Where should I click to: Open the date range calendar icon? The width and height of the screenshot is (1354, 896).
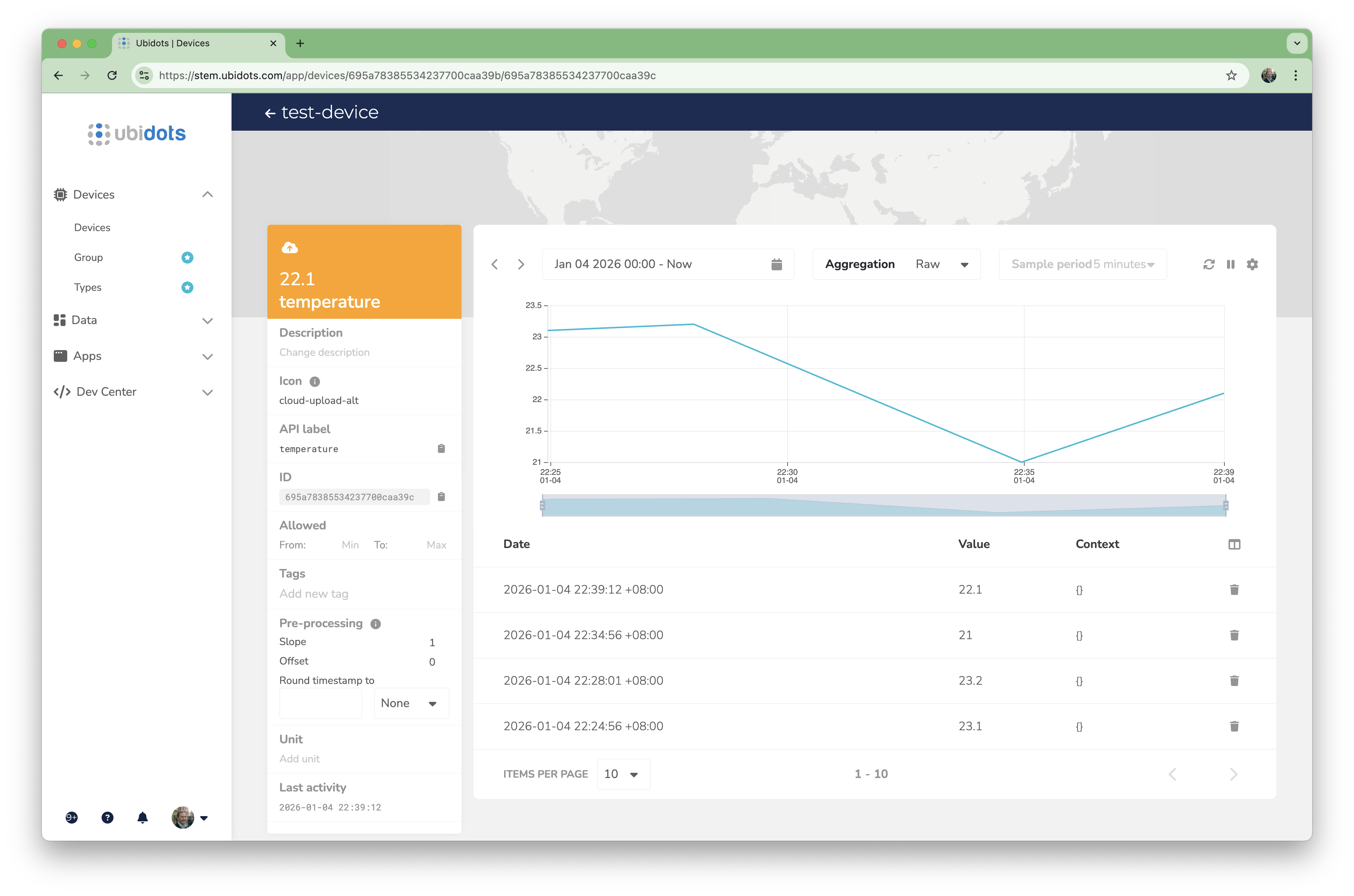coord(776,264)
